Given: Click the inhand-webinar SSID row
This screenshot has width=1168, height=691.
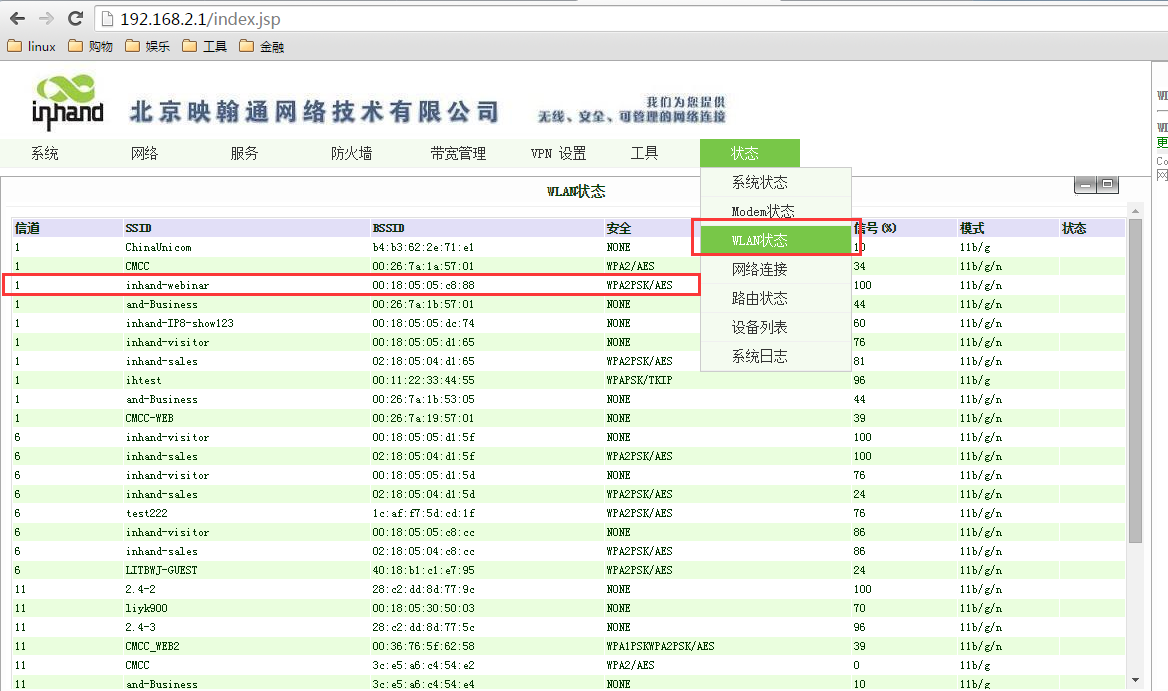Looking at the screenshot, I should [x=168, y=285].
